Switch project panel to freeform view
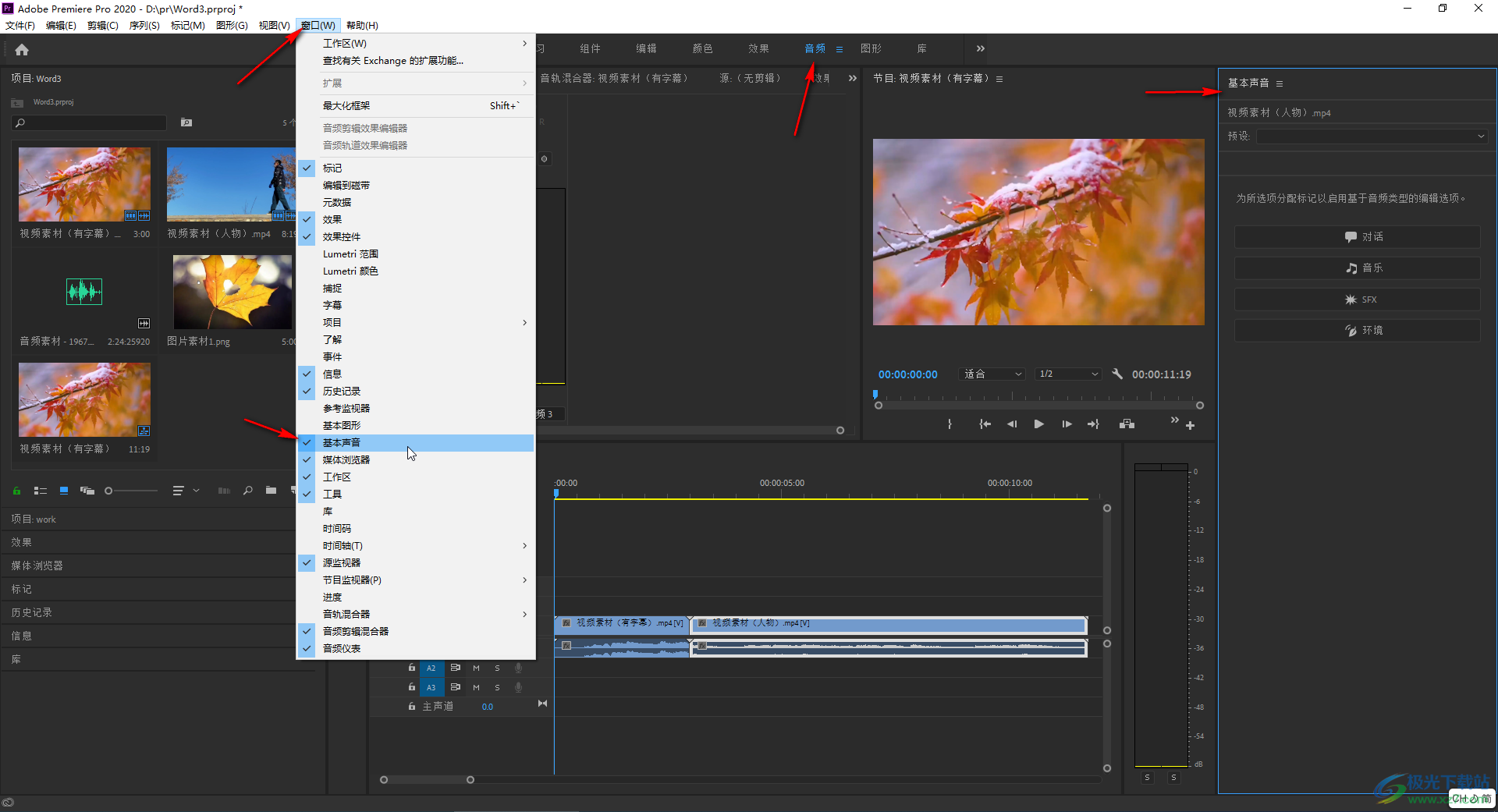This screenshot has width=1498, height=812. tap(87, 491)
